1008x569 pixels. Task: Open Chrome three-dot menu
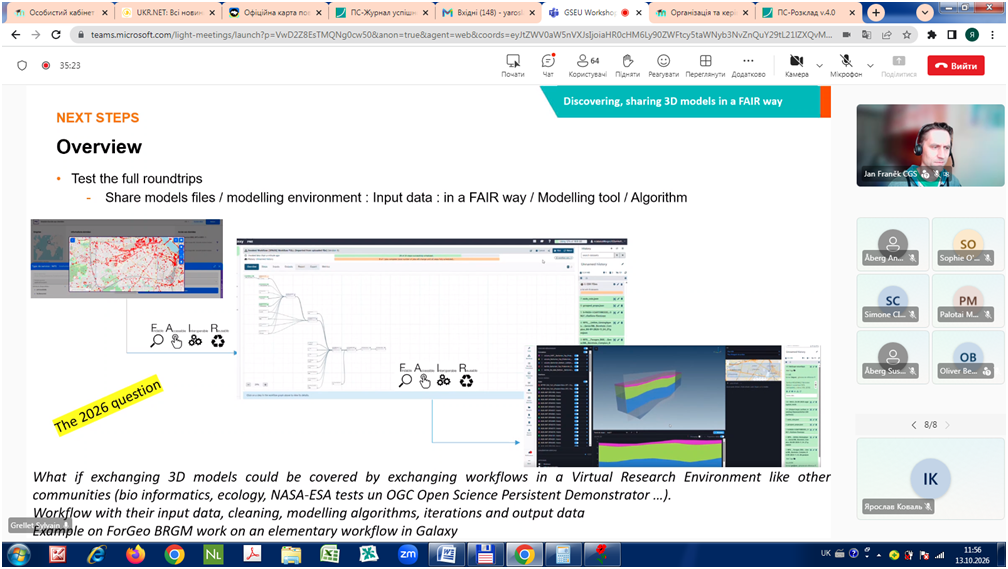994,35
